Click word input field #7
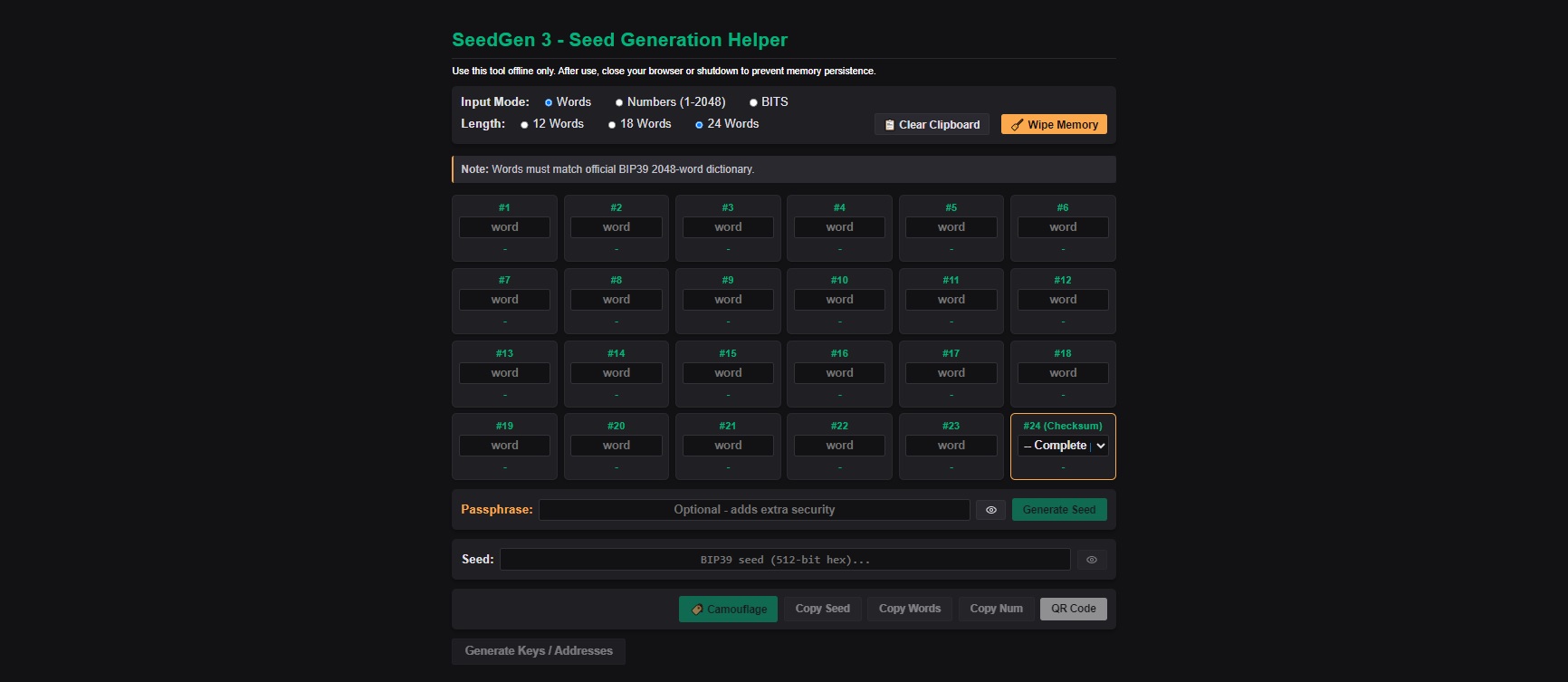Screen dimensions: 1568x682 pos(504,300)
